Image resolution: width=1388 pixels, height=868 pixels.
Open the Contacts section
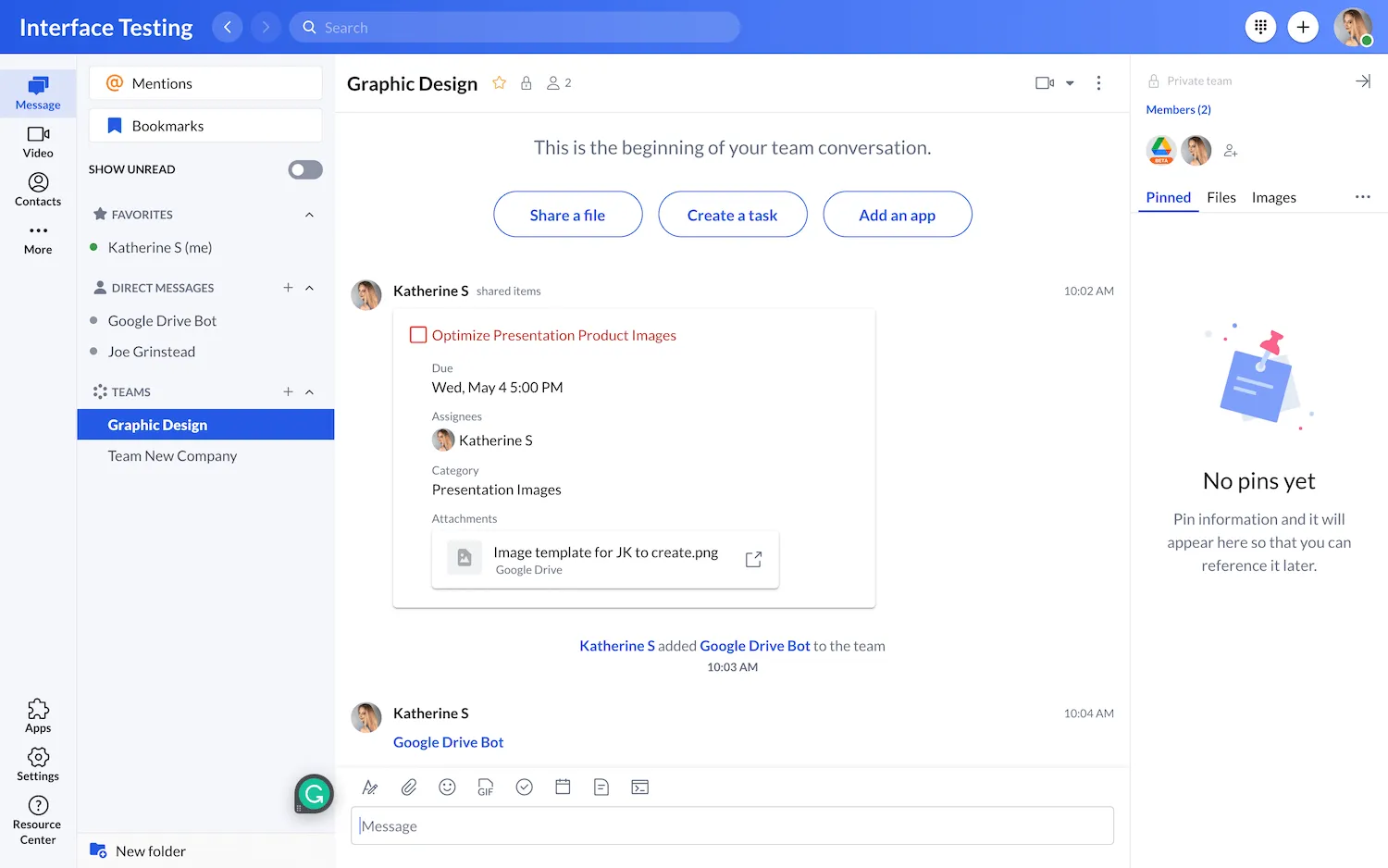pos(38,190)
